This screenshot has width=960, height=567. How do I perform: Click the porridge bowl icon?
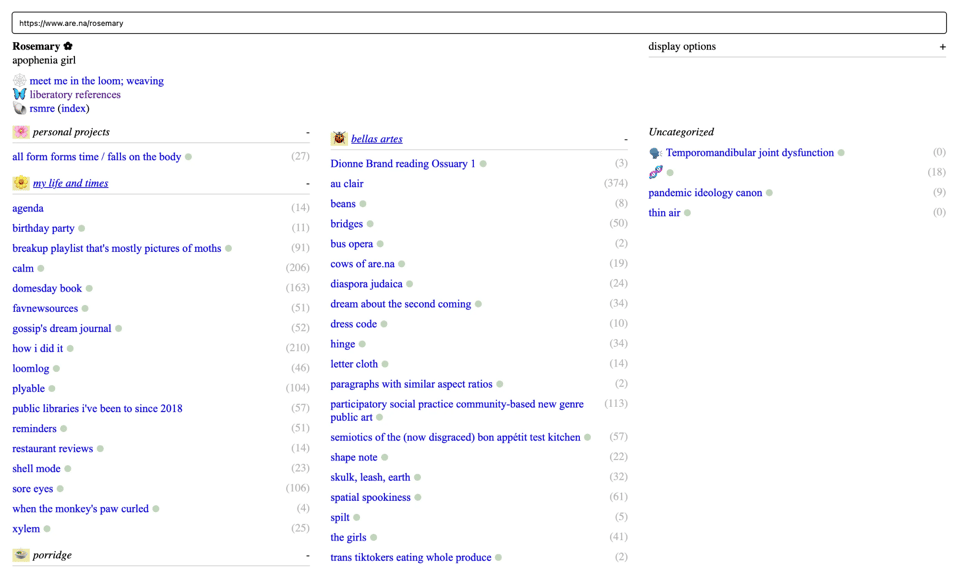[21, 555]
